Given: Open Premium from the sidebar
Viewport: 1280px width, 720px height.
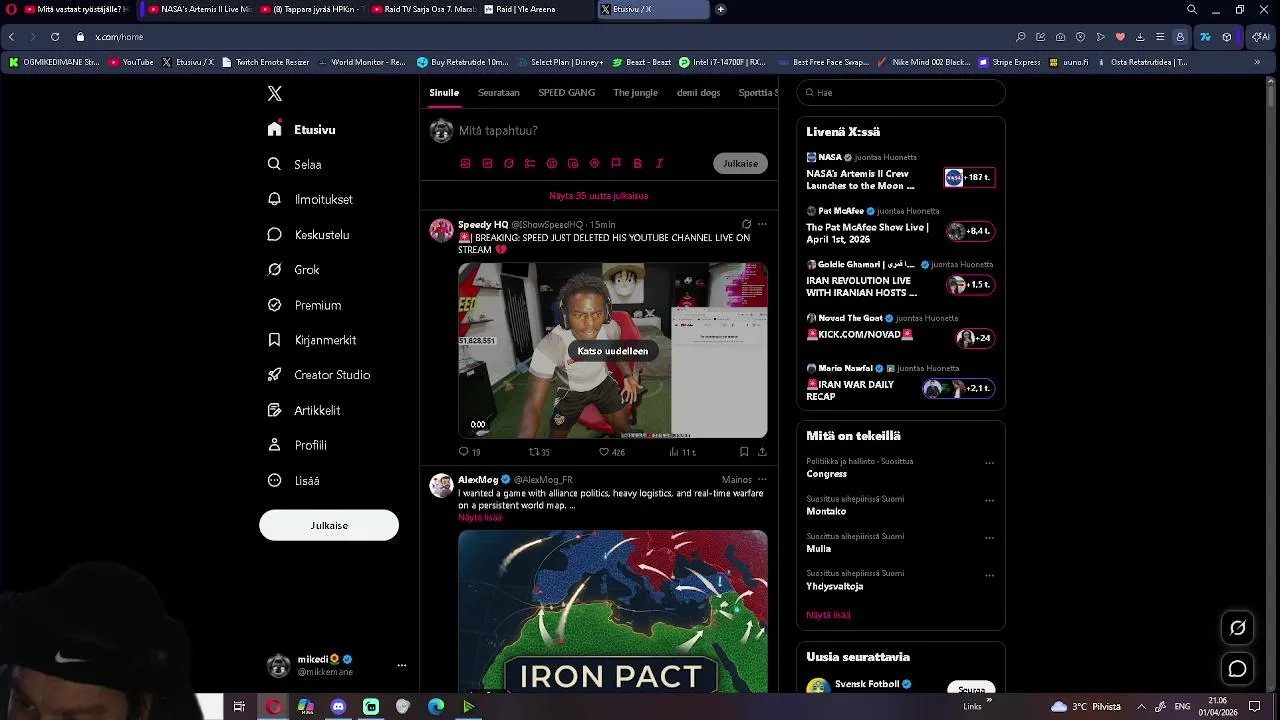Looking at the screenshot, I should point(305,305).
